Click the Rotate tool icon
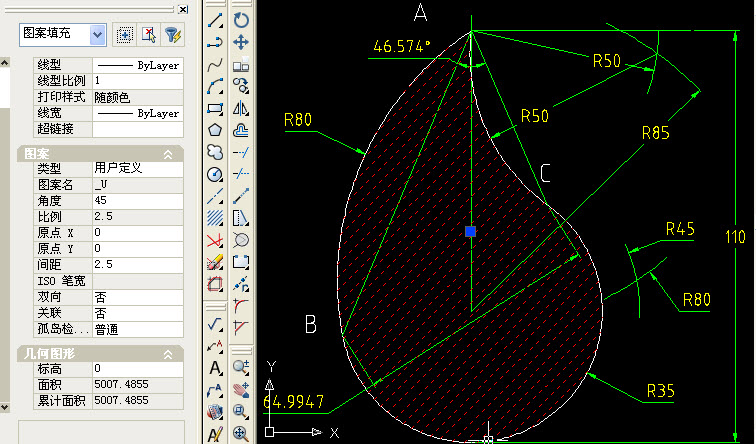The width and height of the screenshot is (756, 444). 241,20
